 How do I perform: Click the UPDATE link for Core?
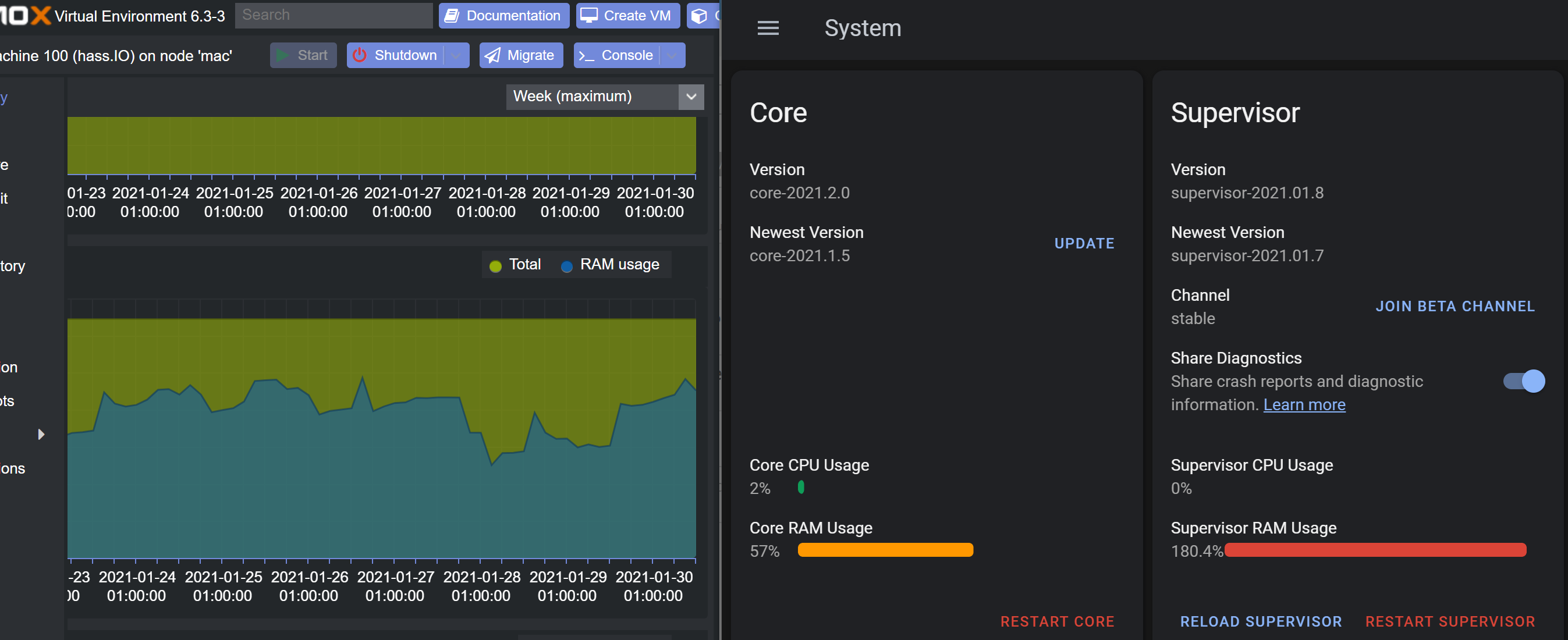pos(1084,243)
